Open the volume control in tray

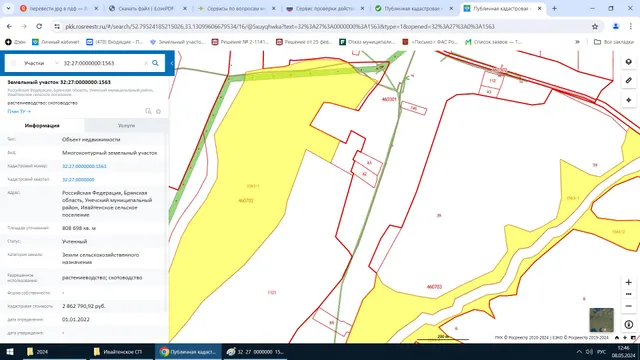tap(589, 351)
